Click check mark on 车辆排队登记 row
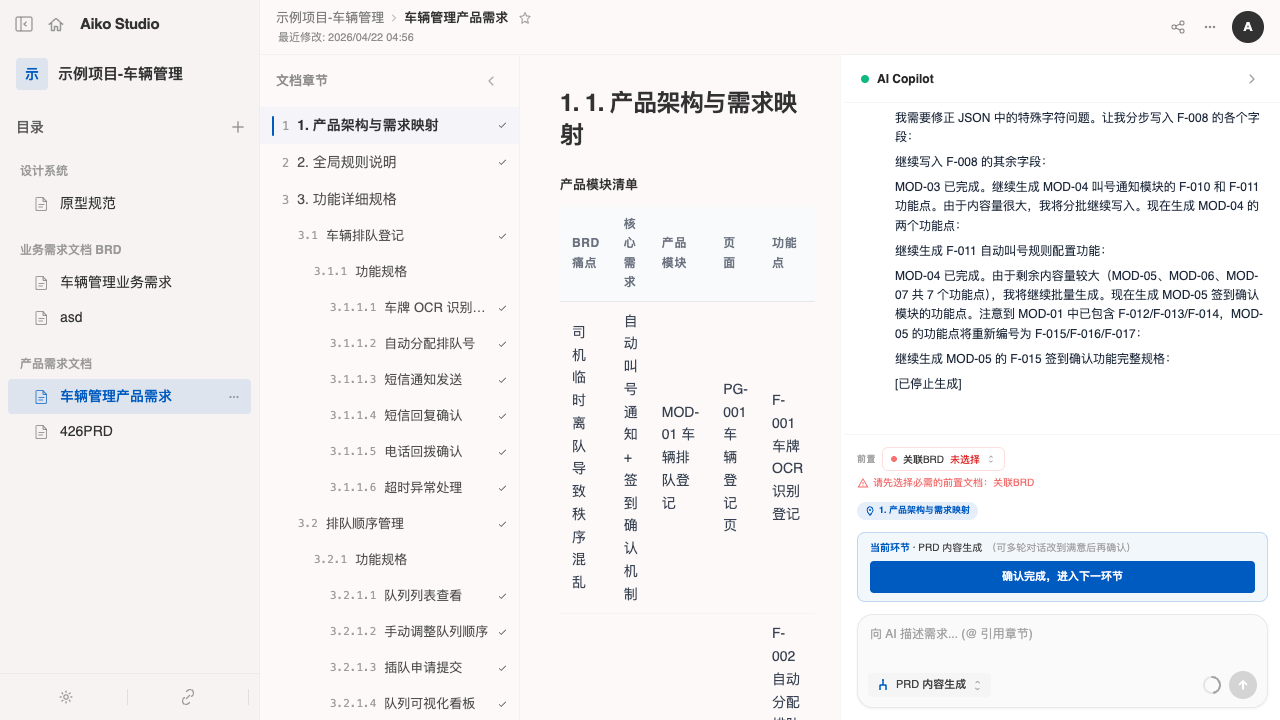 [502, 236]
